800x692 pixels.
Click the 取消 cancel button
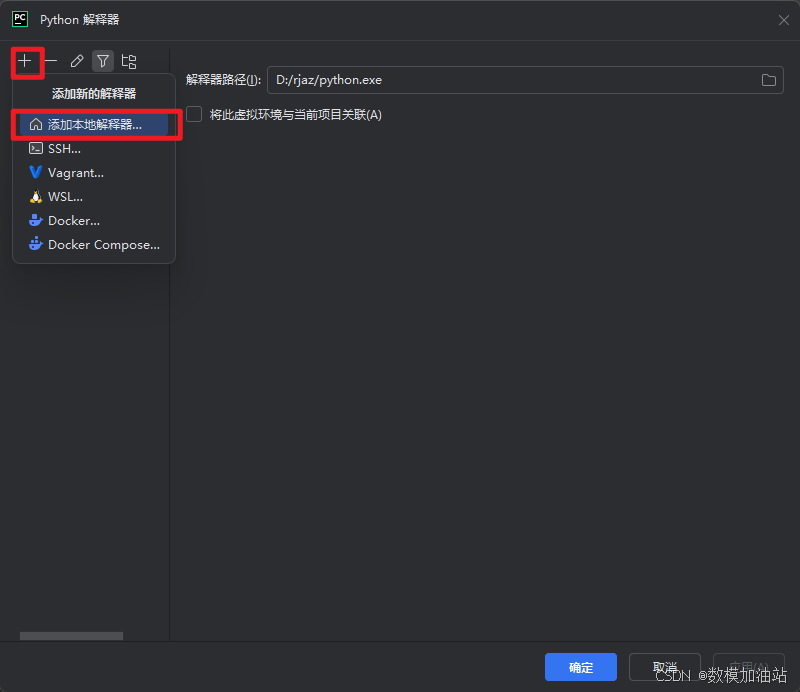[664, 667]
